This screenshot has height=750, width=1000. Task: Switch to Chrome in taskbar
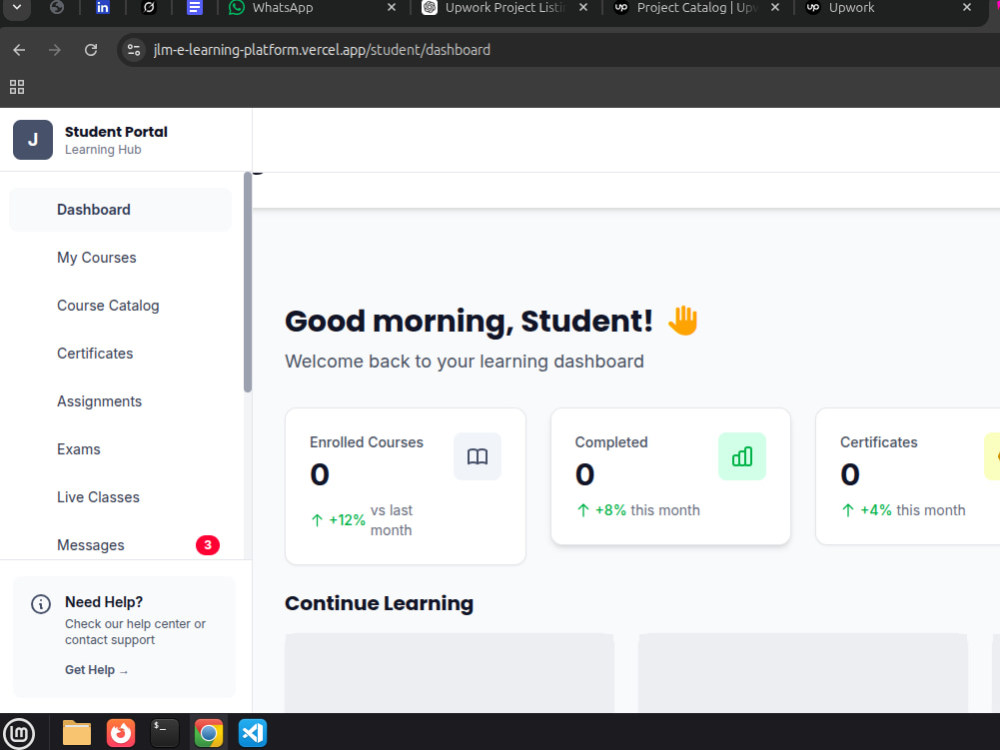[x=209, y=733]
